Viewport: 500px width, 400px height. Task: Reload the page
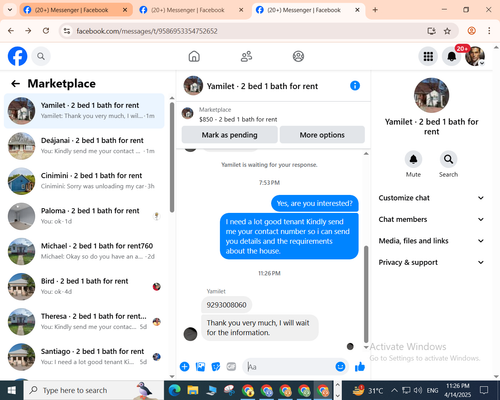(46, 31)
